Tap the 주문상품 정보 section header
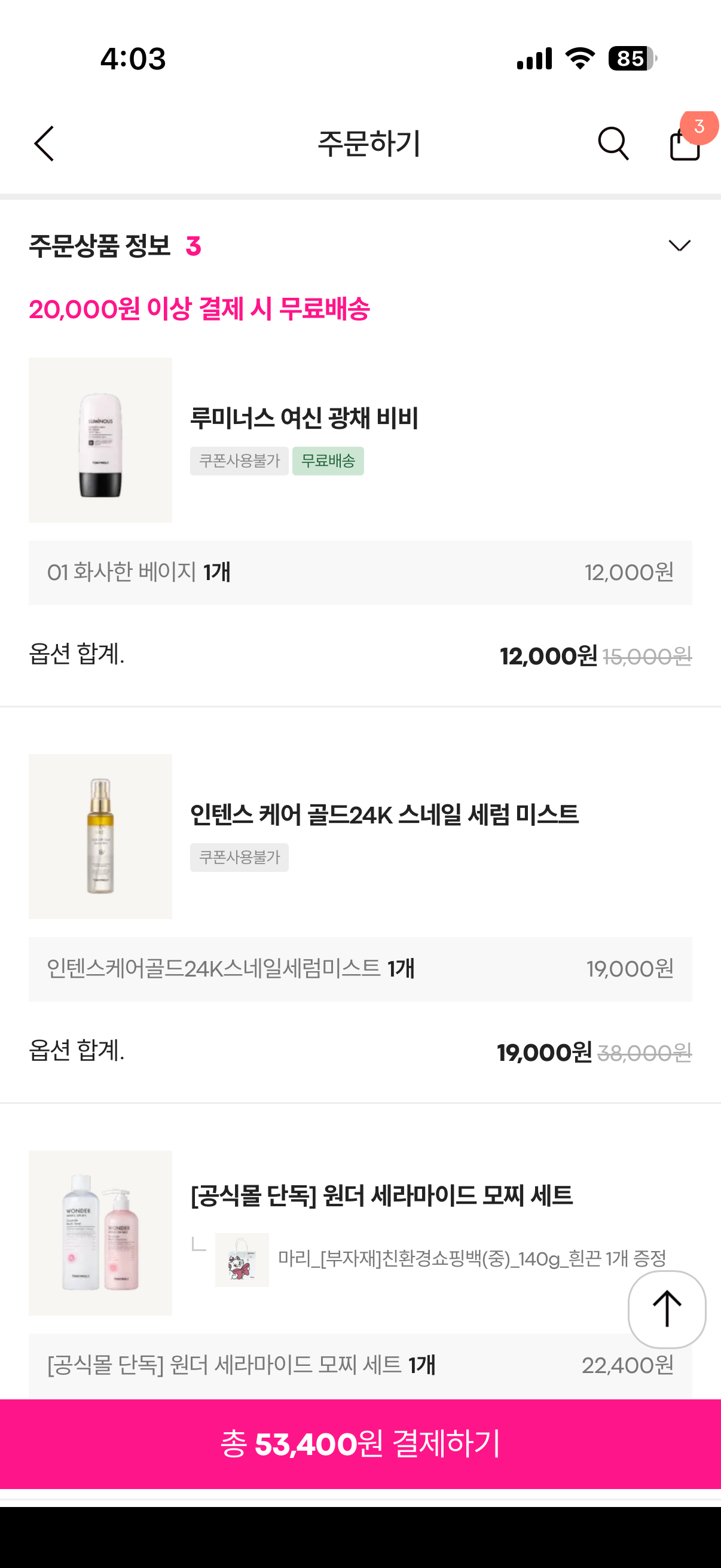The height and width of the screenshot is (1568, 721). (100, 246)
